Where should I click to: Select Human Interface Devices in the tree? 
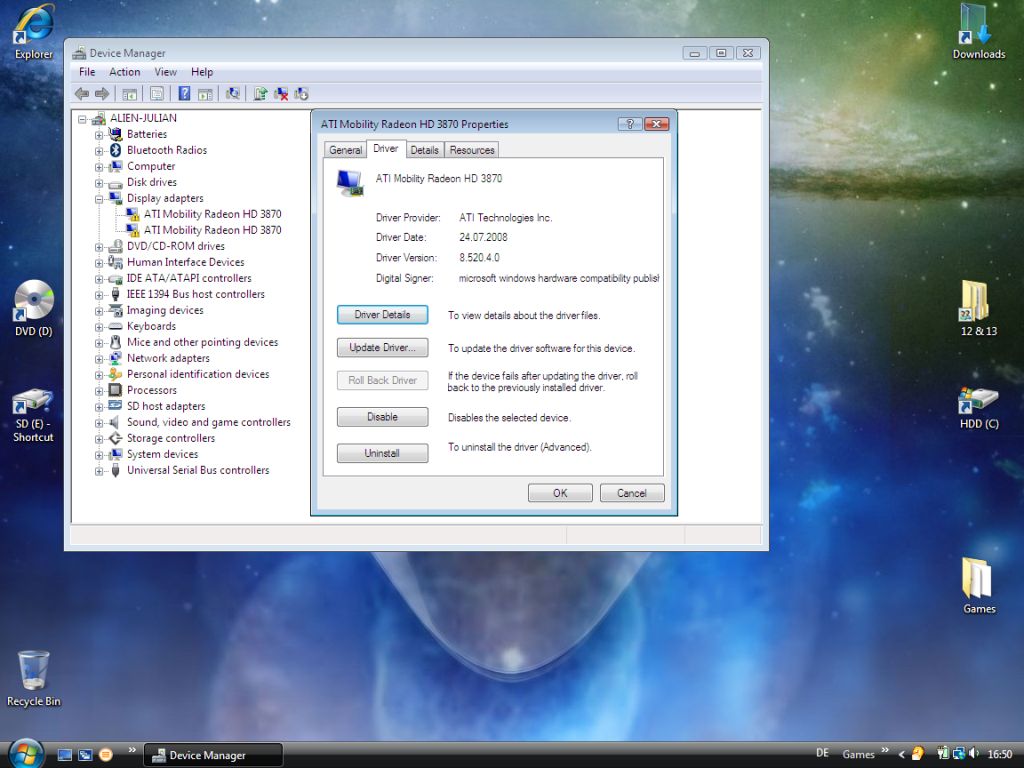click(x=185, y=263)
